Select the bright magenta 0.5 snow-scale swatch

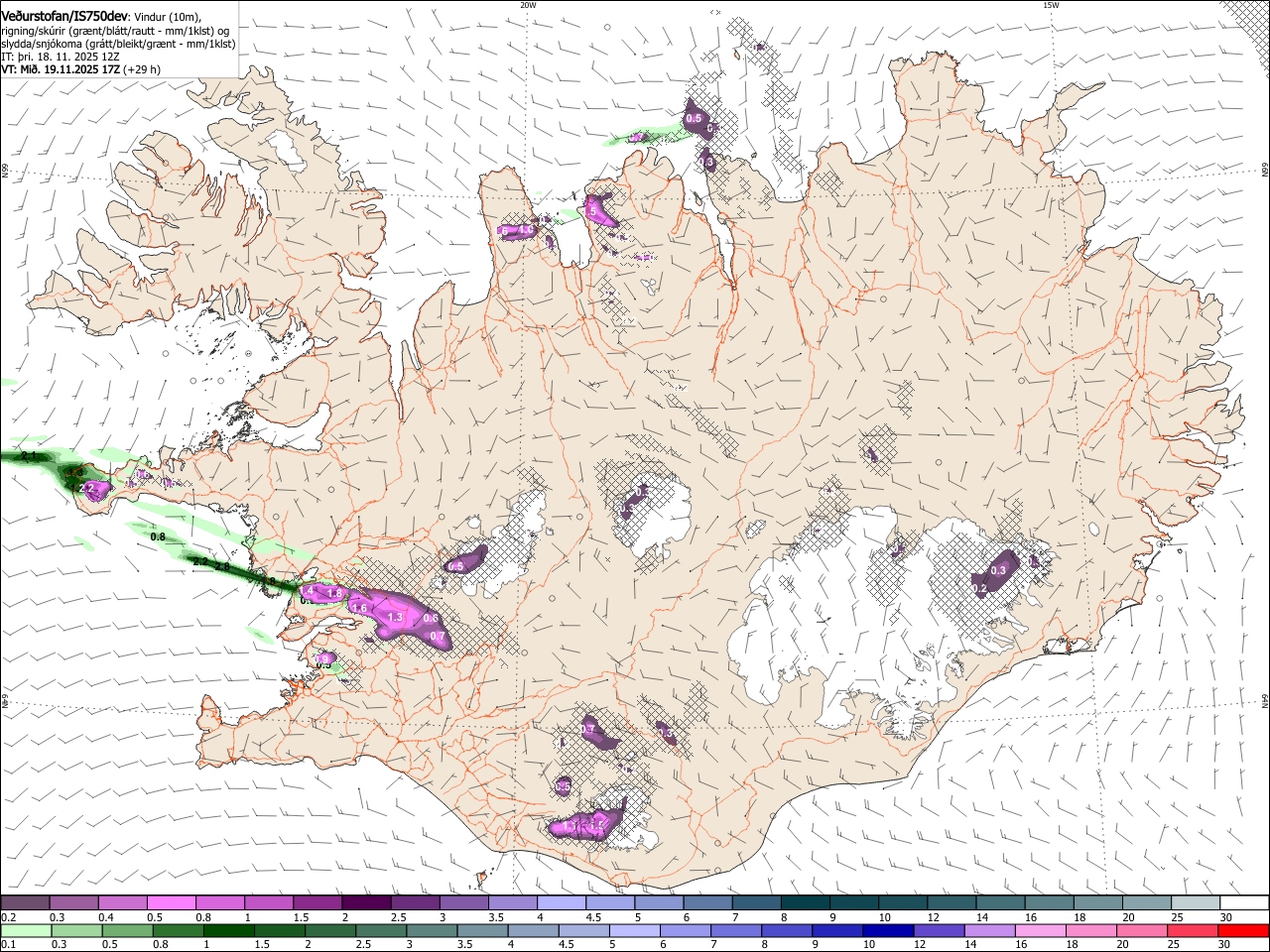pos(172,903)
